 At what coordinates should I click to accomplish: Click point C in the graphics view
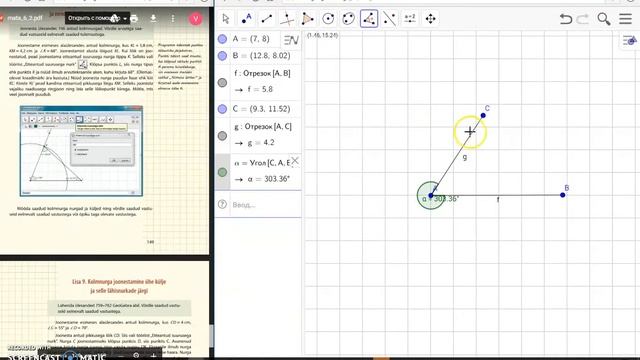(483, 116)
